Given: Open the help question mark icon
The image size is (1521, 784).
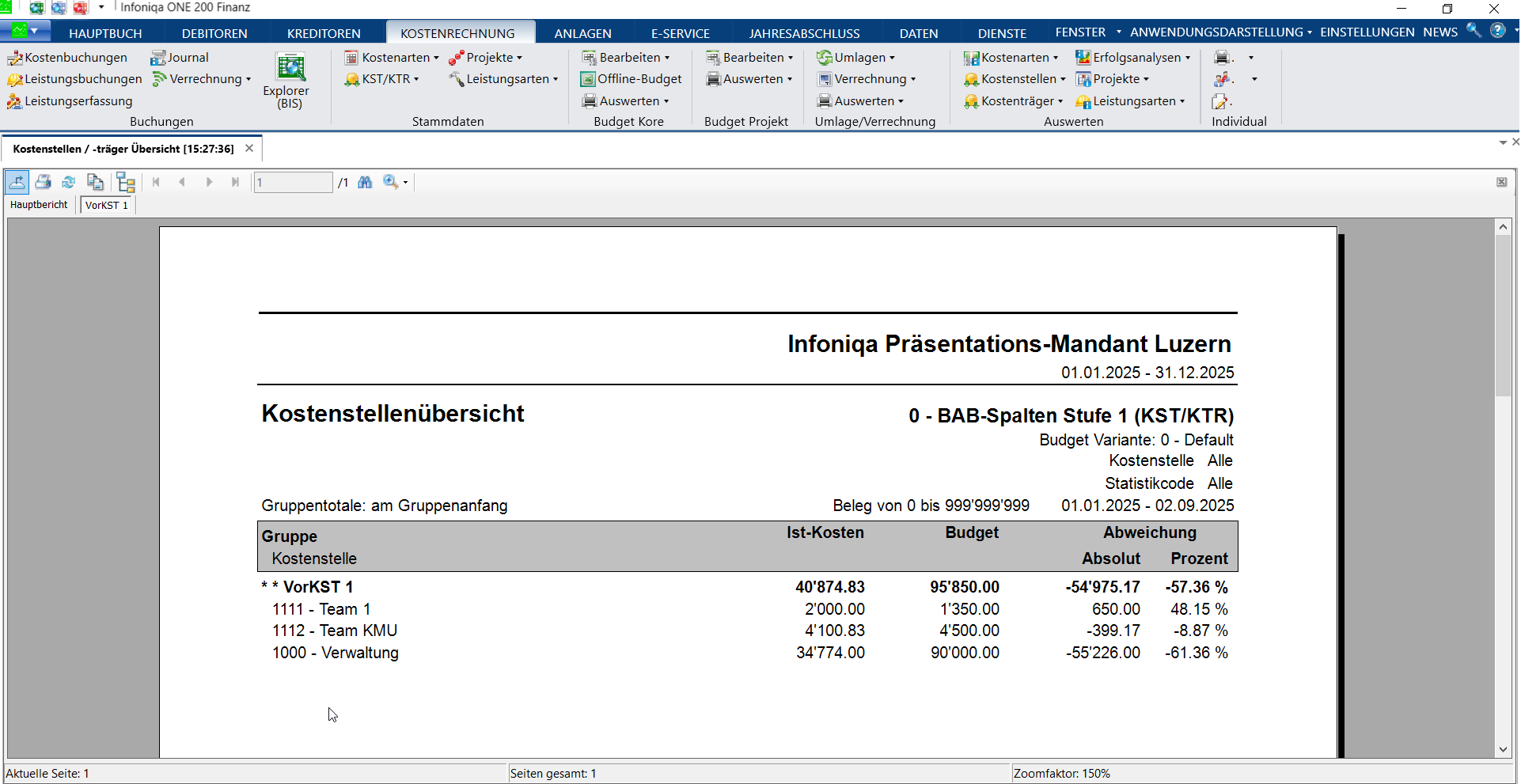Looking at the screenshot, I should [1497, 31].
